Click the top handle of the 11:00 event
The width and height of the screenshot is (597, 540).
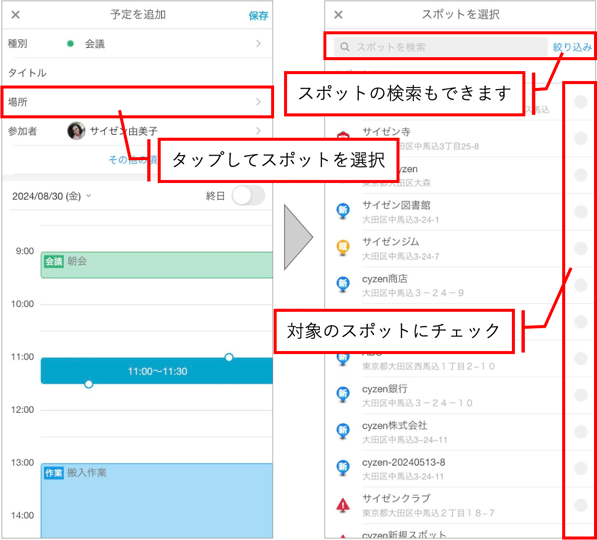[x=229, y=357]
